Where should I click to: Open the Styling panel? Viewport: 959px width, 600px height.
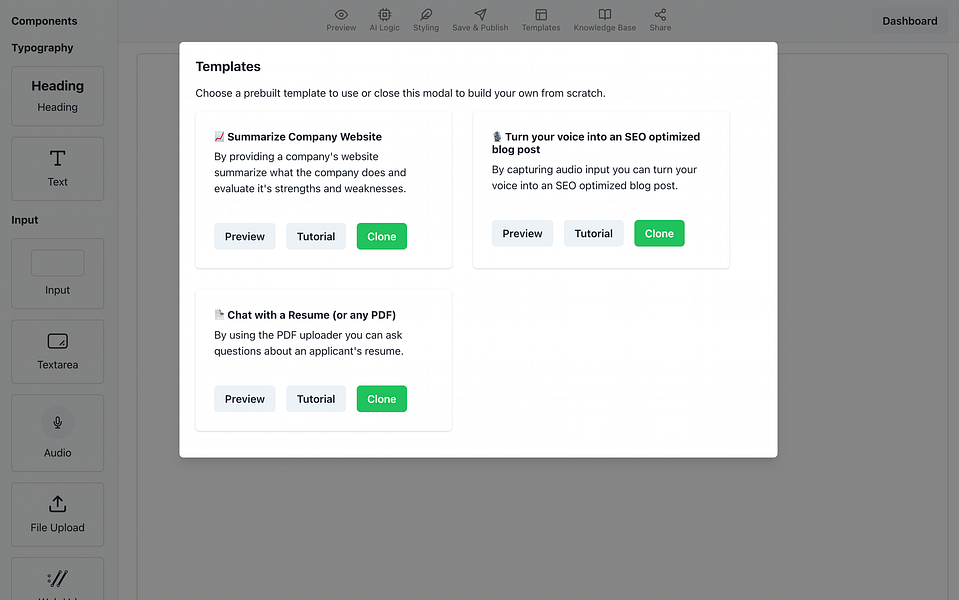[426, 20]
